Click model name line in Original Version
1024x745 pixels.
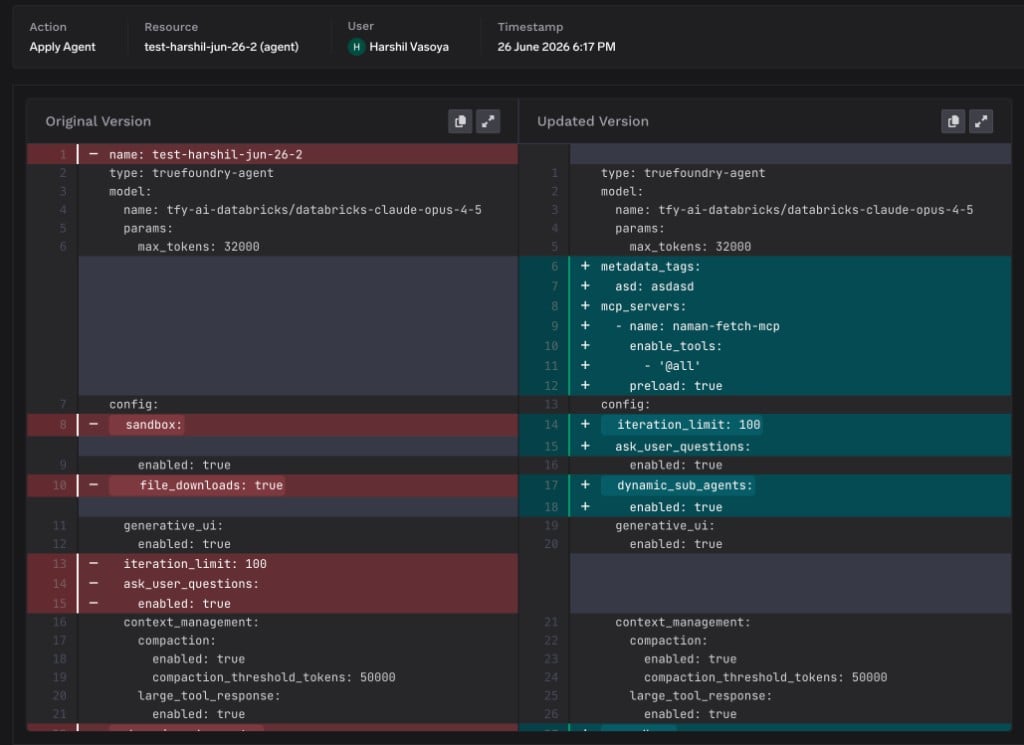tap(302, 210)
